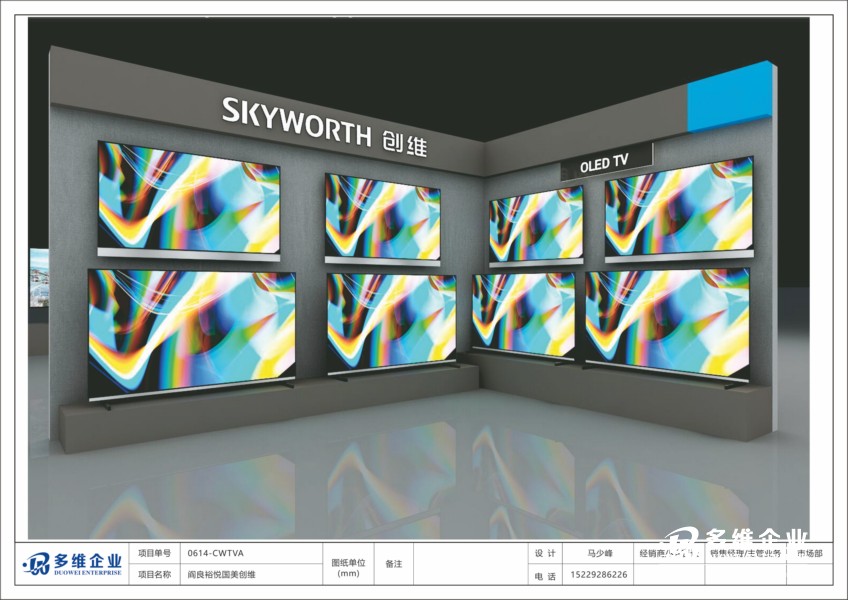
Task: Click the '市场部' header cell
Action: pyautogui.click(x=810, y=553)
